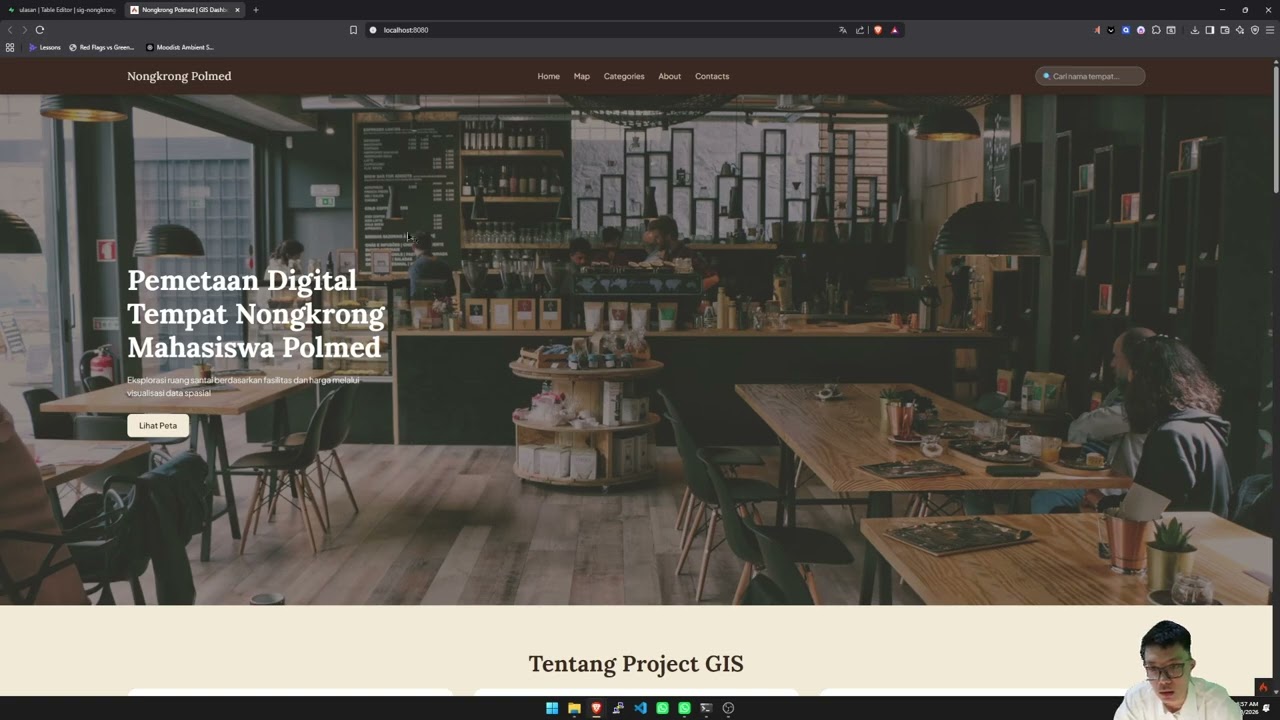Click the Pemetaan Digital hero headline
Image resolution: width=1280 pixels, height=720 pixels.
(256, 313)
